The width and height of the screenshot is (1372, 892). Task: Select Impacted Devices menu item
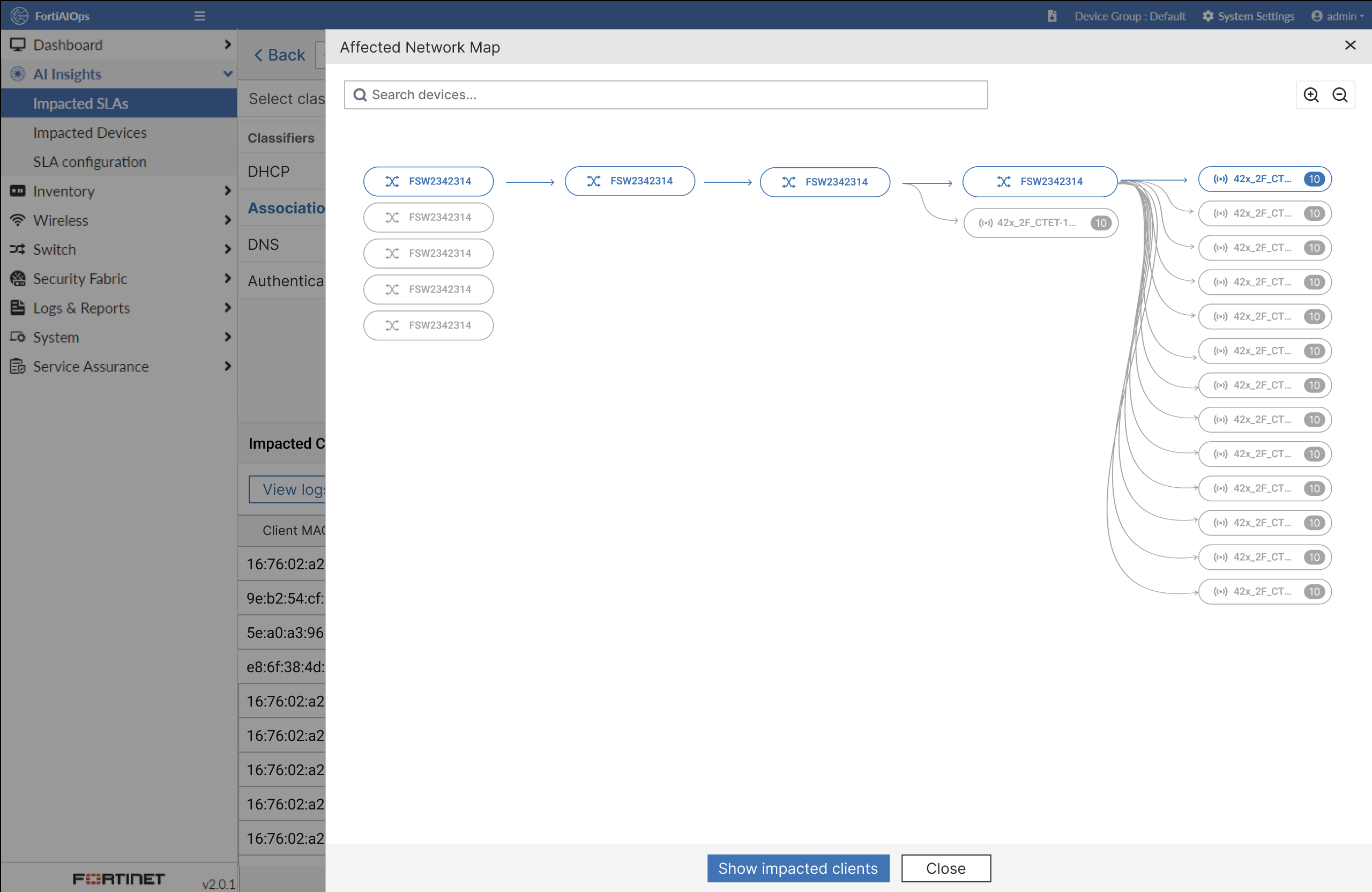(90, 132)
